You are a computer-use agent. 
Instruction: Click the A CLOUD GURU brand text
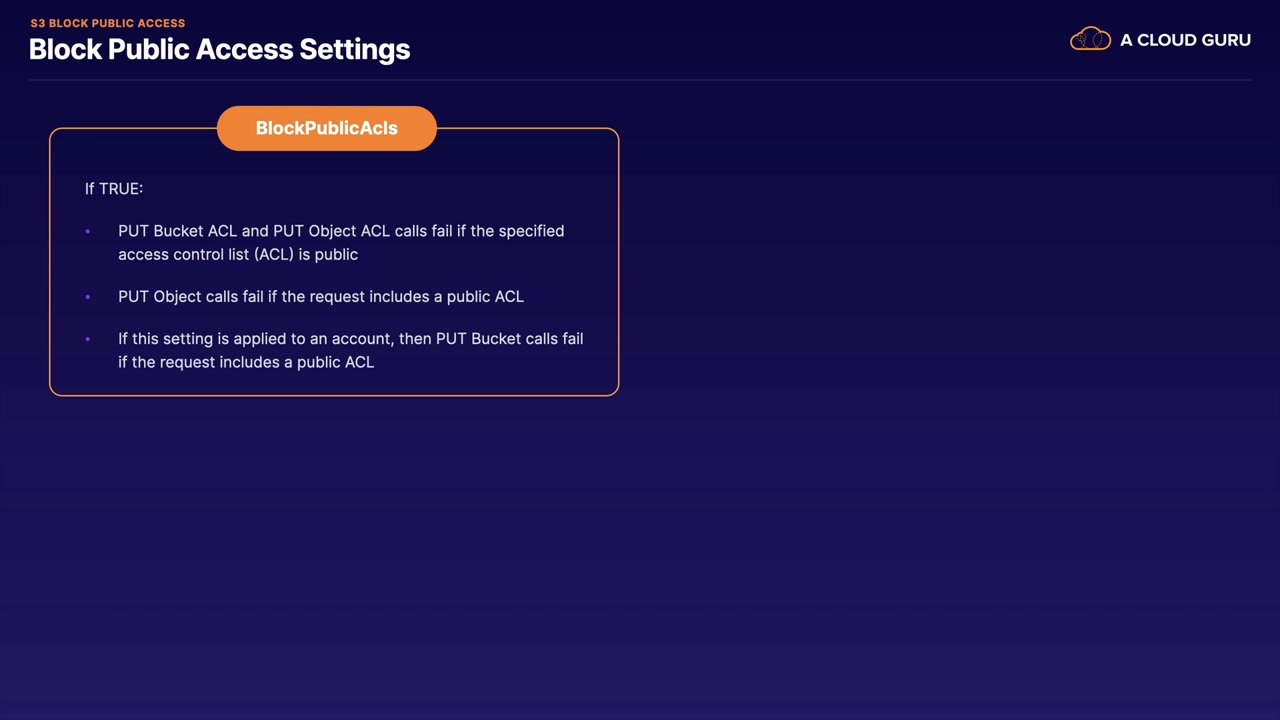pos(1185,40)
